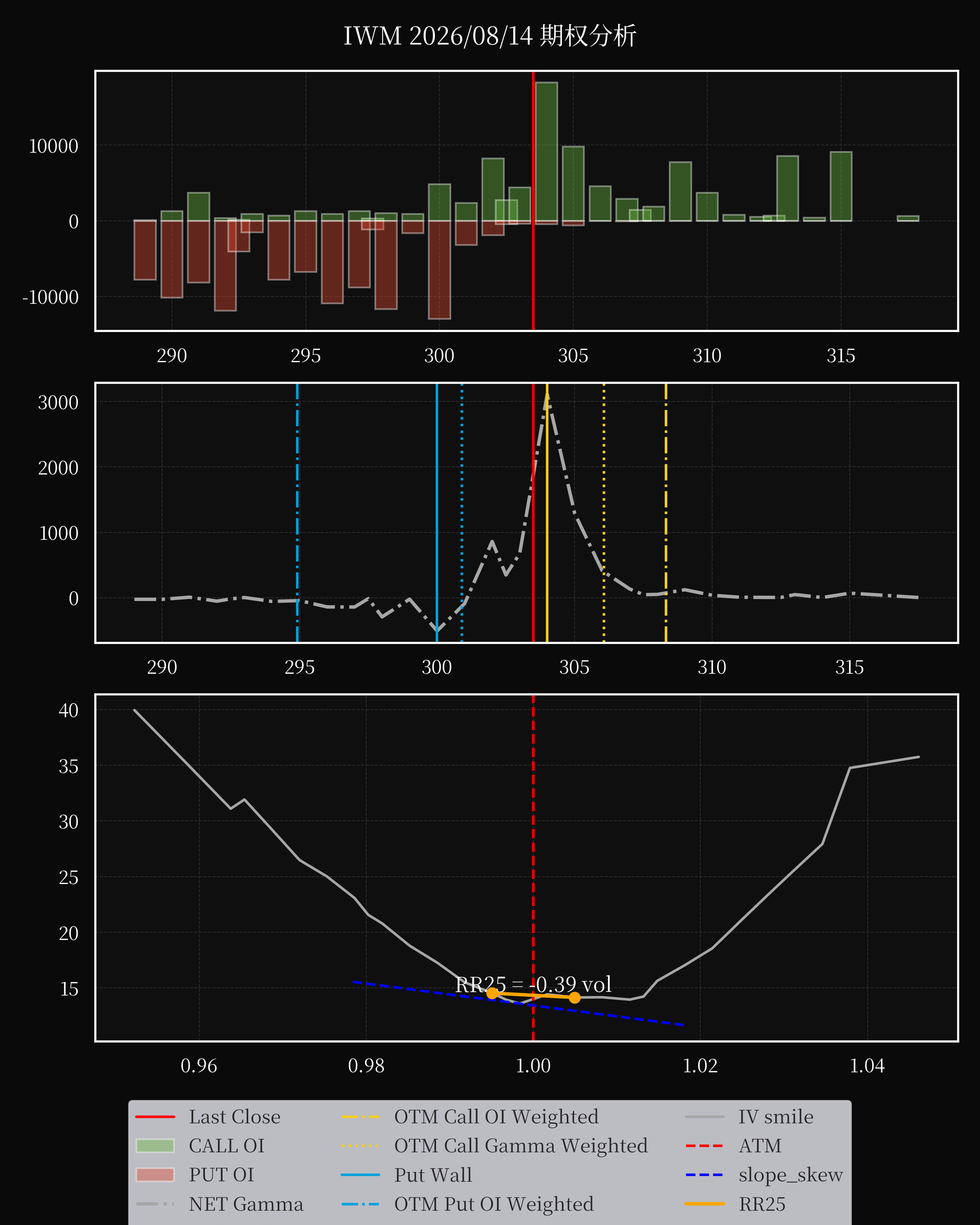Screen dimensions: 980x1225
Task: Click the red Last Close line in the top chart
Action: pos(533,200)
